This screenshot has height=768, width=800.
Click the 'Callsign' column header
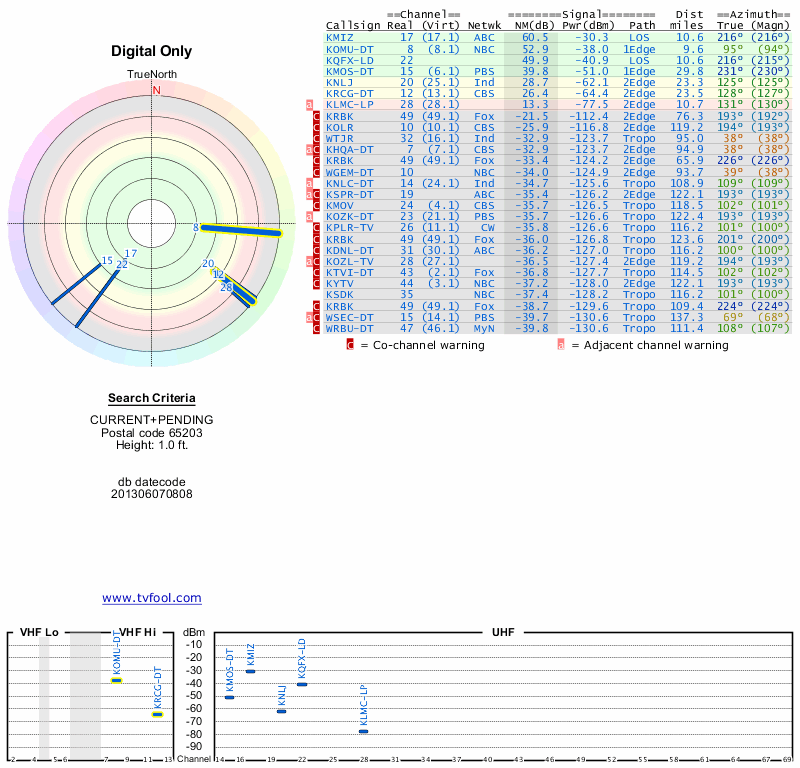pyautogui.click(x=353, y=26)
